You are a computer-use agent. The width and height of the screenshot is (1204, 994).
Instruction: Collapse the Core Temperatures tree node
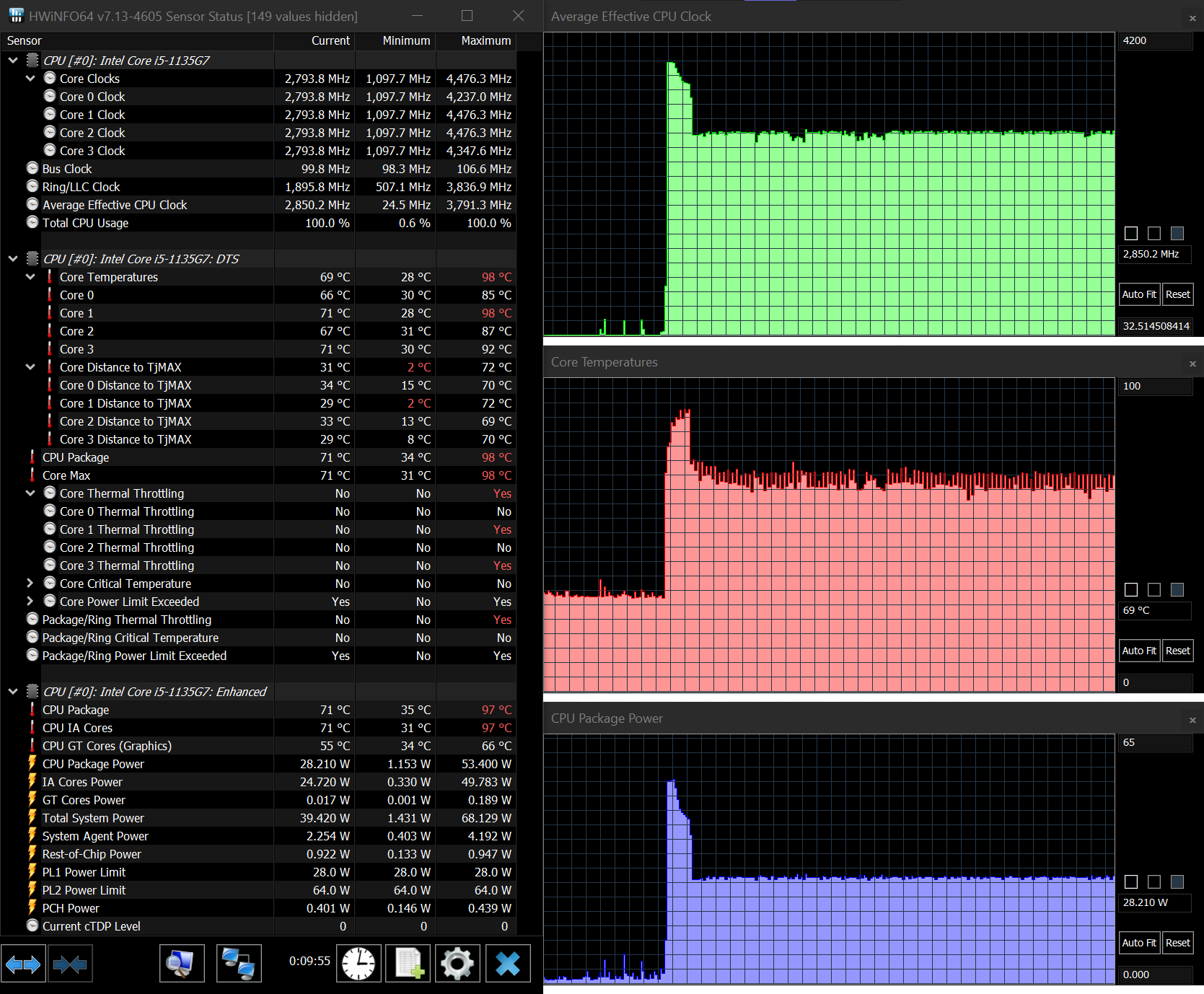pyautogui.click(x=30, y=277)
